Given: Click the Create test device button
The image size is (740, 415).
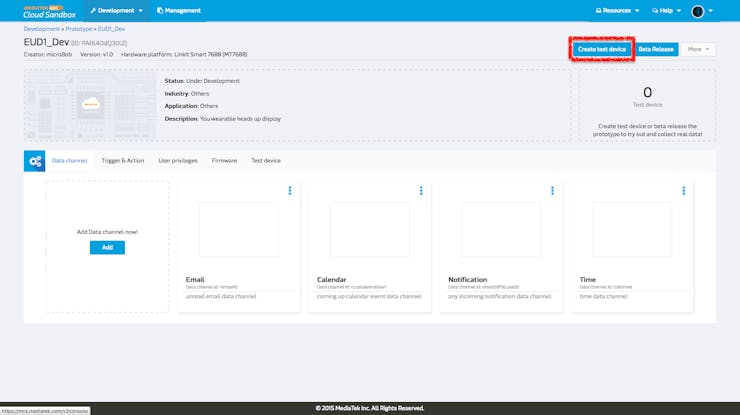Looking at the screenshot, I should (602, 49).
